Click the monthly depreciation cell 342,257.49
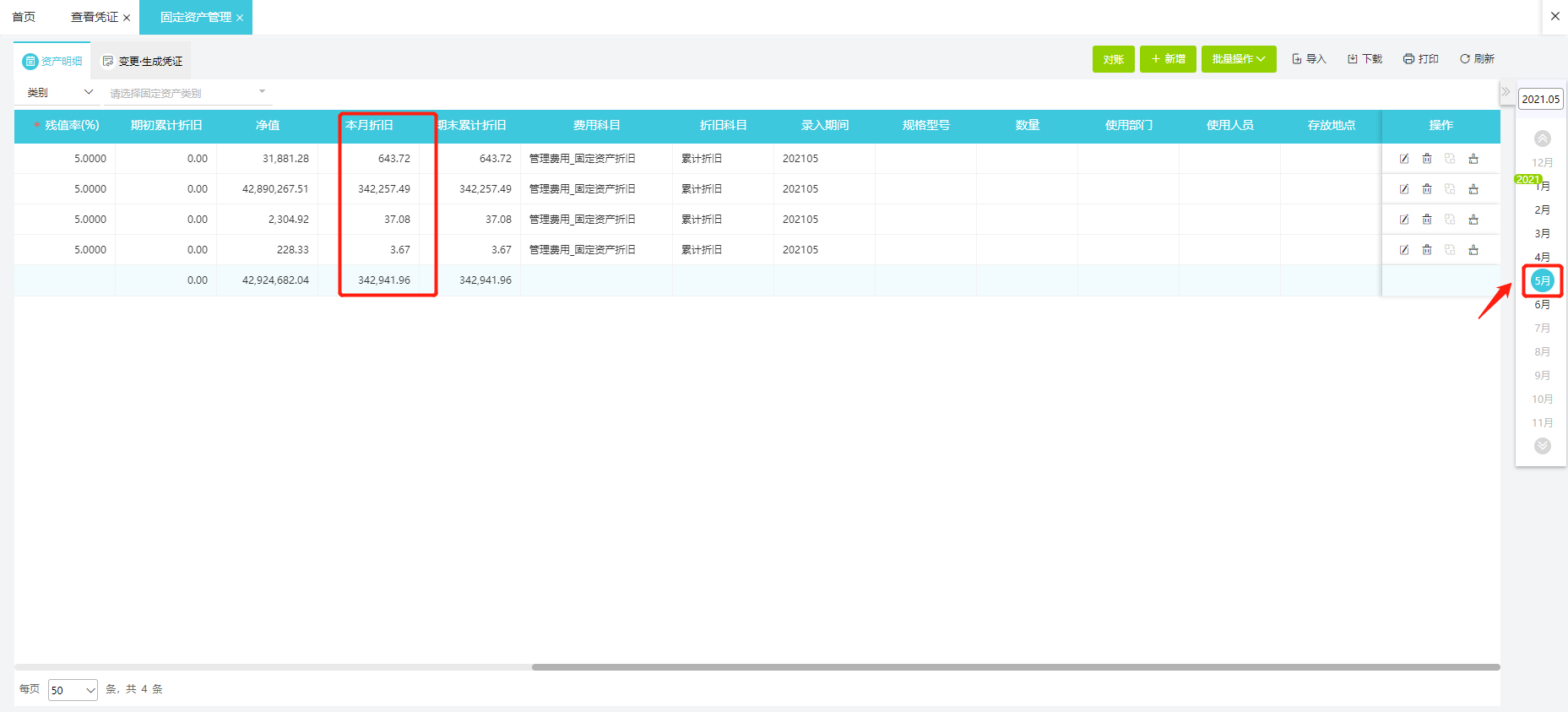1568x712 pixels. pos(384,189)
